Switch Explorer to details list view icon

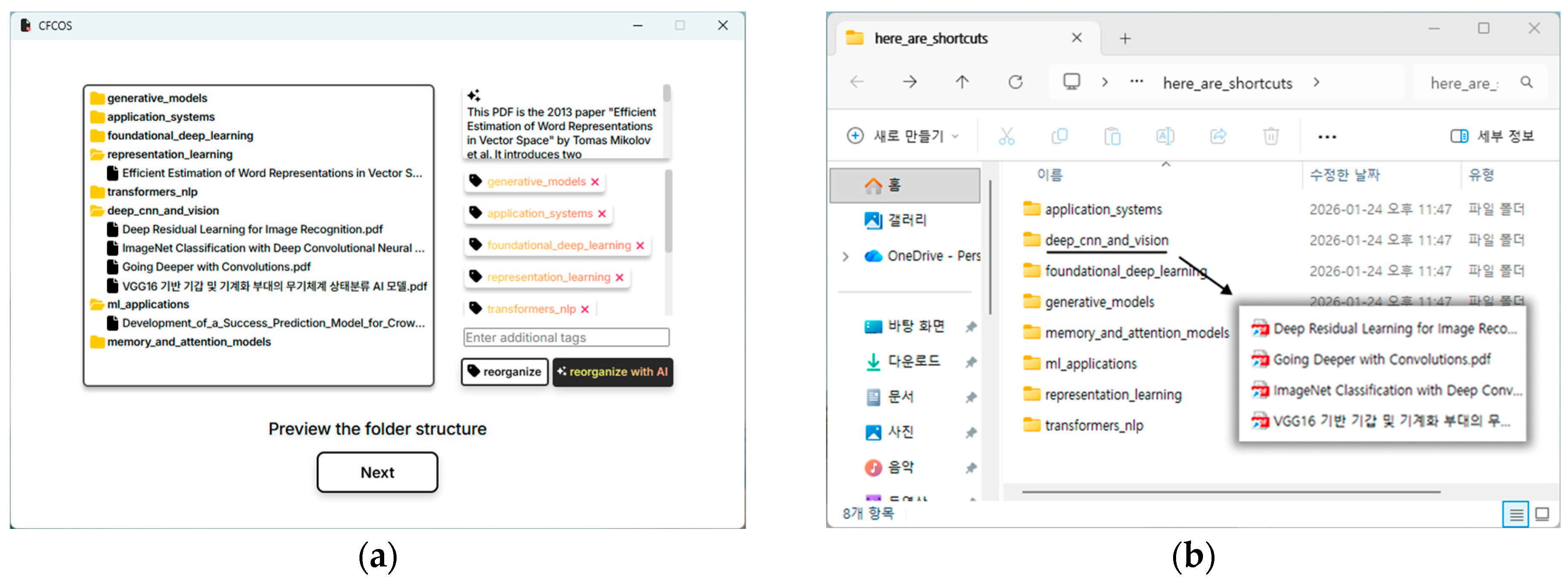point(1516,514)
